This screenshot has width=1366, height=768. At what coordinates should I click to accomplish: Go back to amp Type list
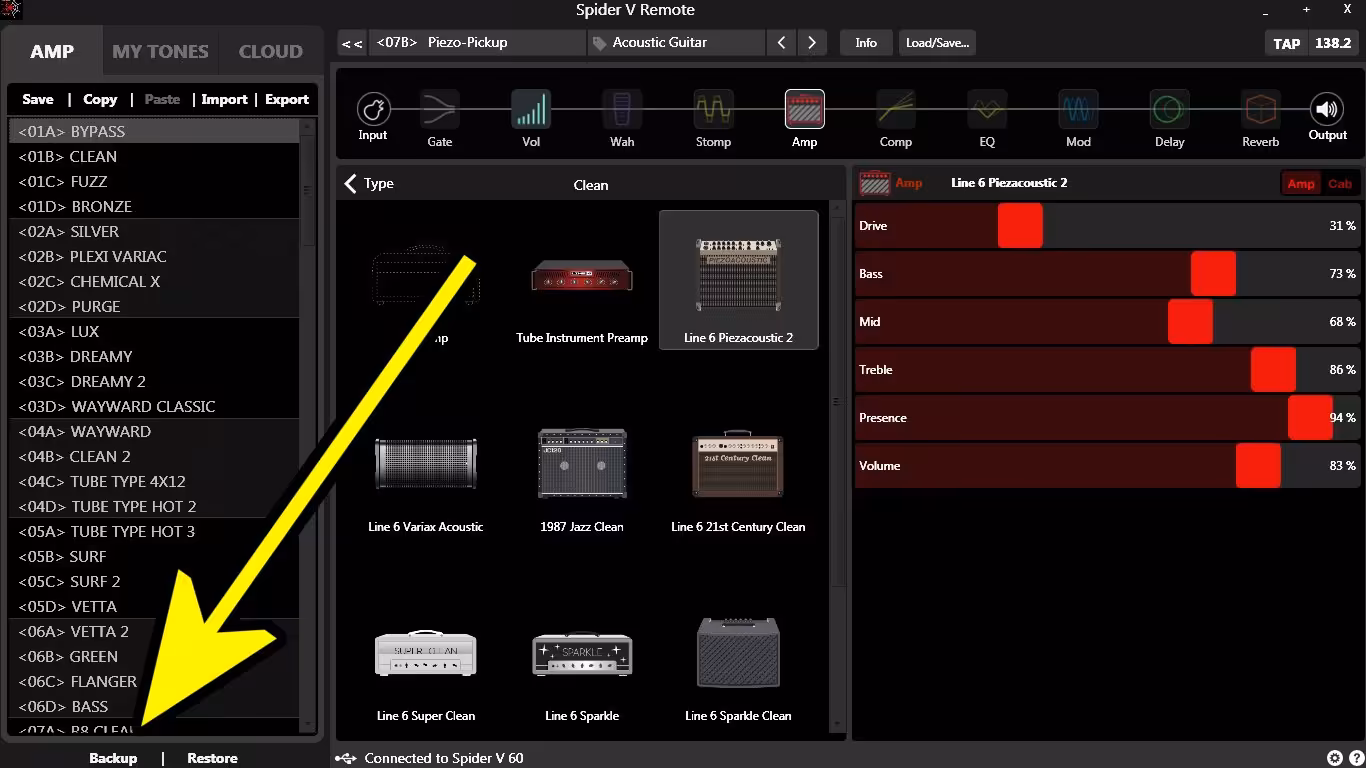coord(369,183)
